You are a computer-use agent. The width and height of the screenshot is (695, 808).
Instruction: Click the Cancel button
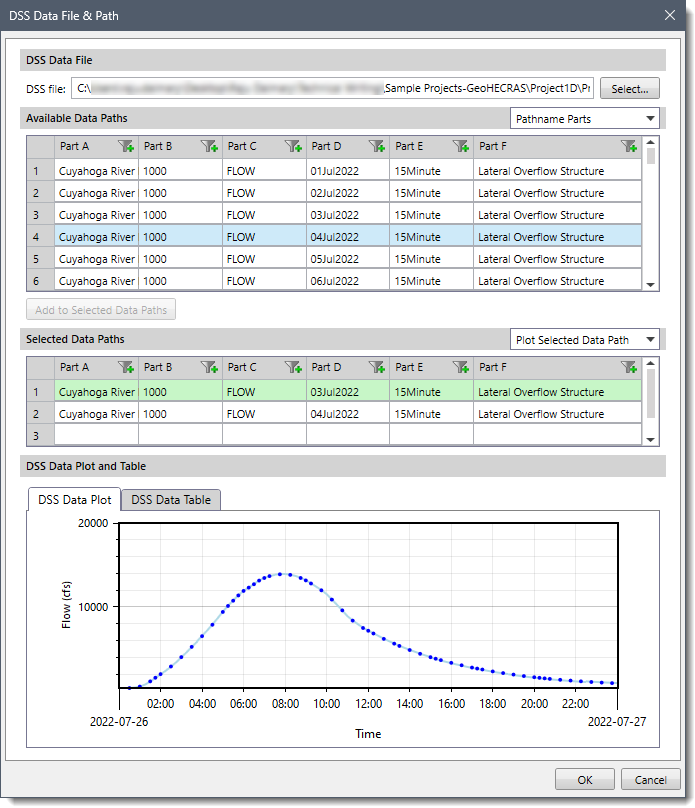[x=650, y=780]
